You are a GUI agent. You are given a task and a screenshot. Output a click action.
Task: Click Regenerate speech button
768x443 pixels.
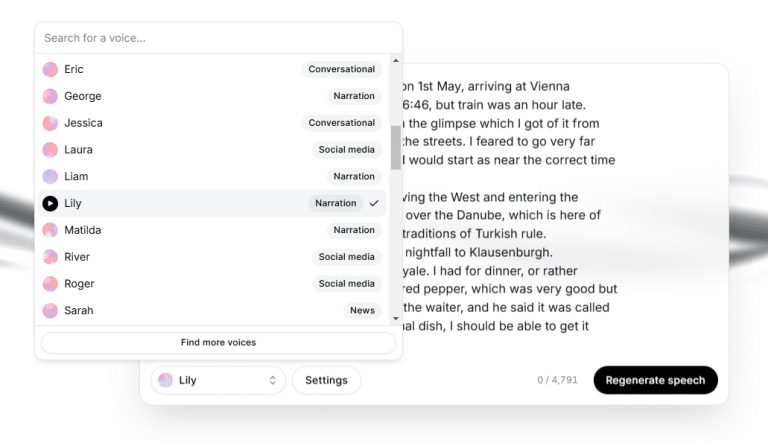coord(655,380)
